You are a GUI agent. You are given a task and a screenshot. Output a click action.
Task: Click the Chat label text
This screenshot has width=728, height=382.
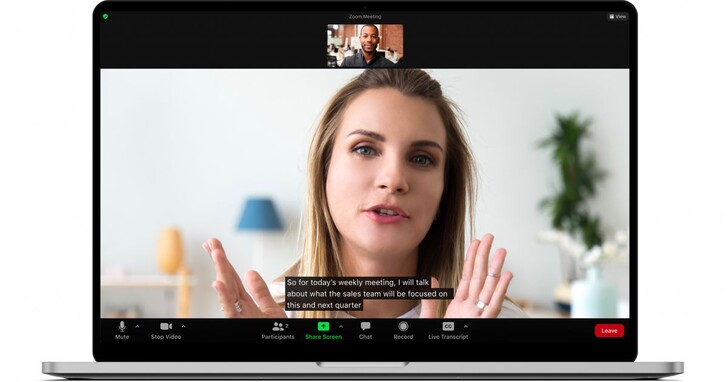[365, 337]
